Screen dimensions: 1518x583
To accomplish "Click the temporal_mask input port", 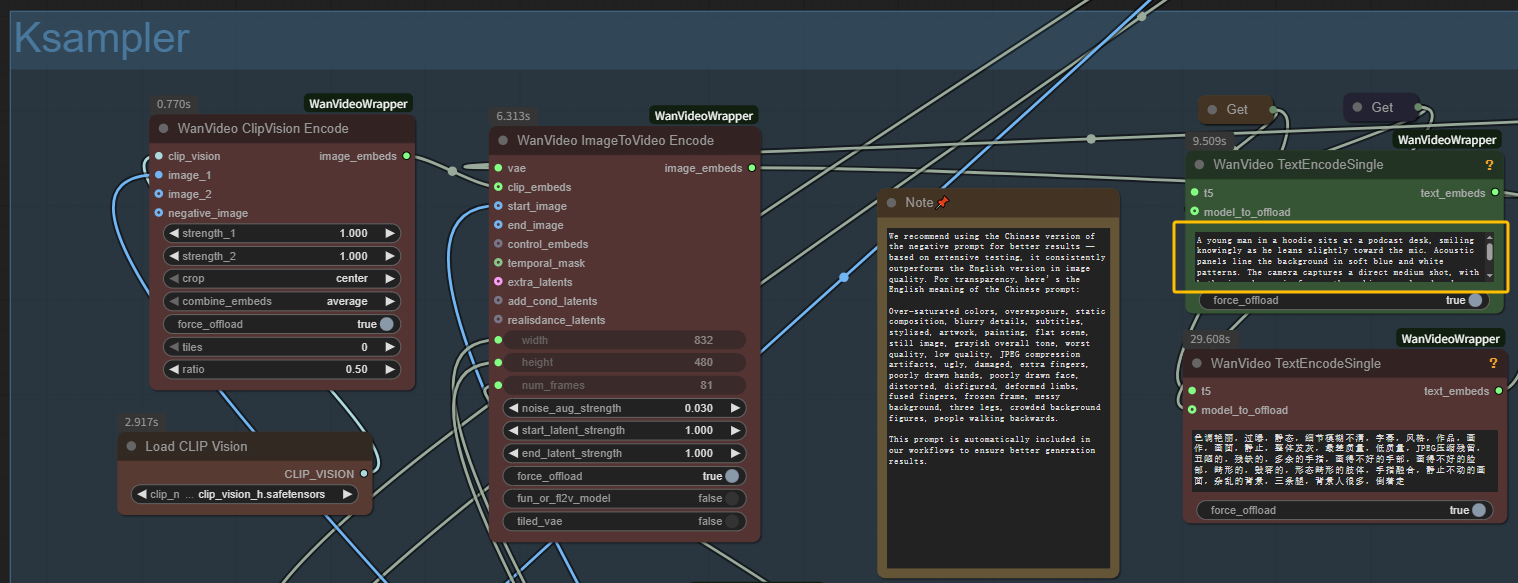I will click(498, 263).
